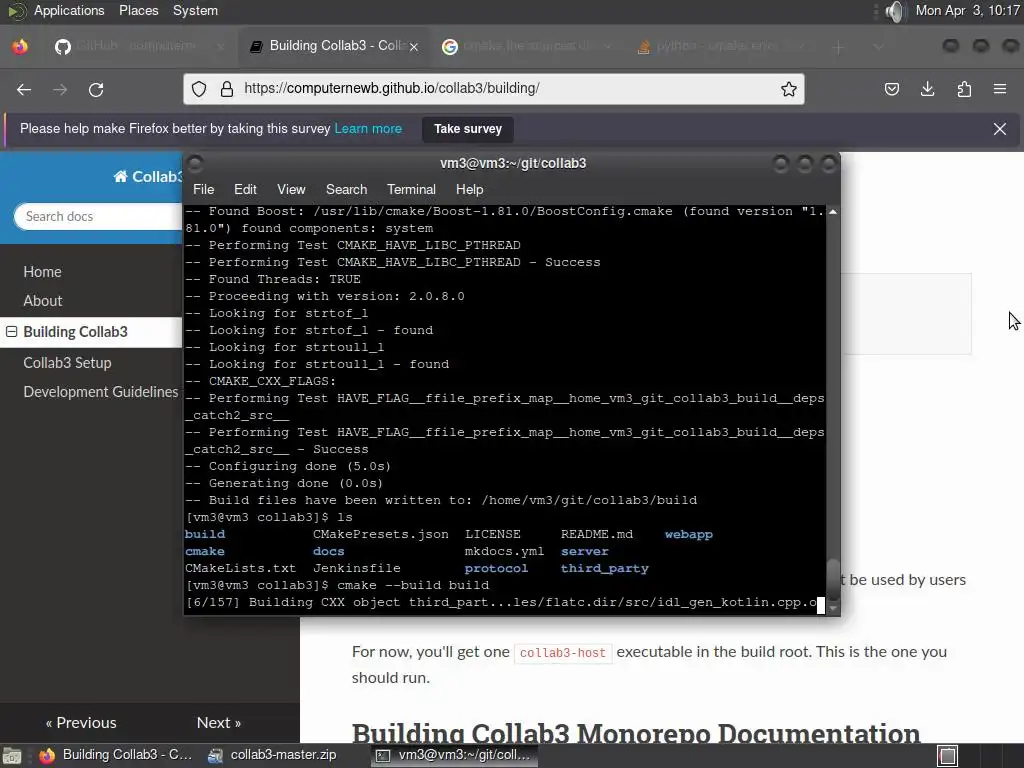Open the Home docs page

42,272
